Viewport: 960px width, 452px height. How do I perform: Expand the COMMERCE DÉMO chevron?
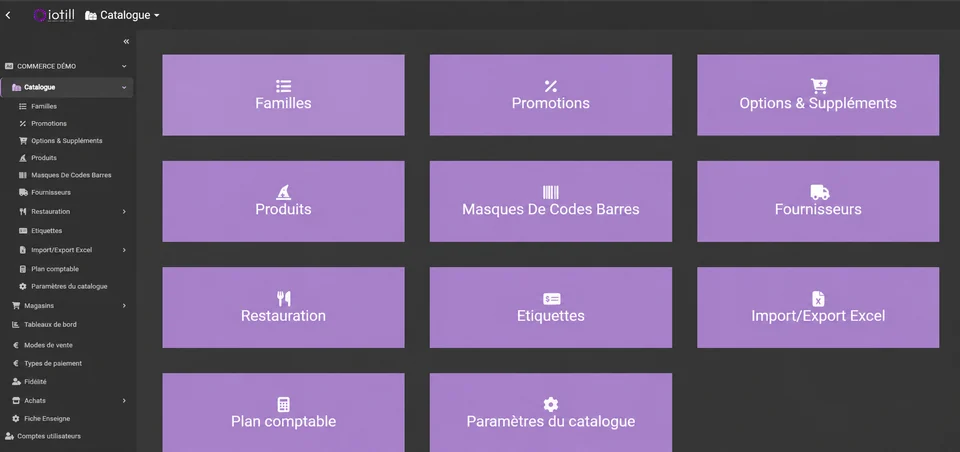[x=124, y=66]
